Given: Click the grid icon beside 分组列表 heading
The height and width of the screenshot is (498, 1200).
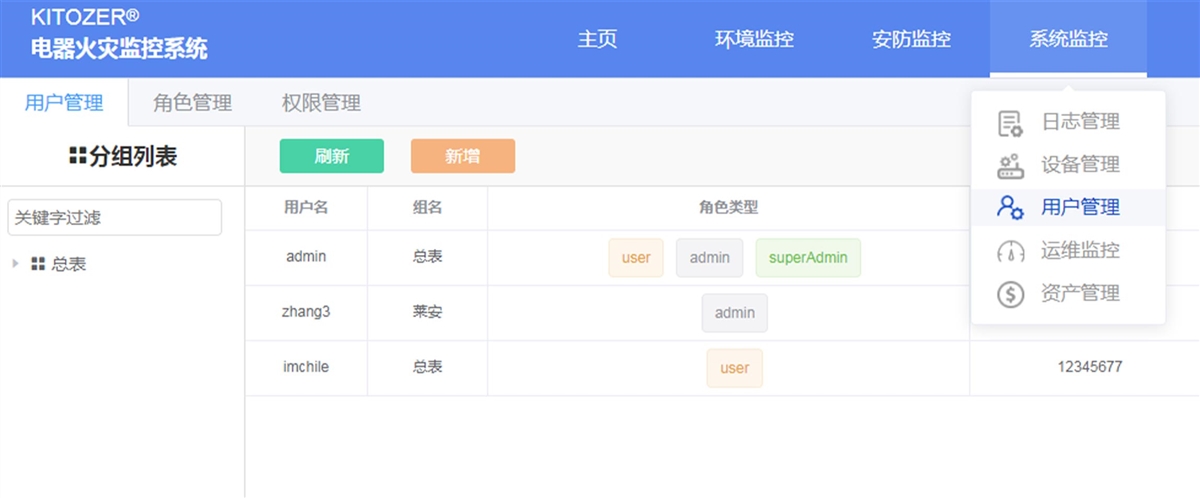Looking at the screenshot, I should [x=77, y=156].
